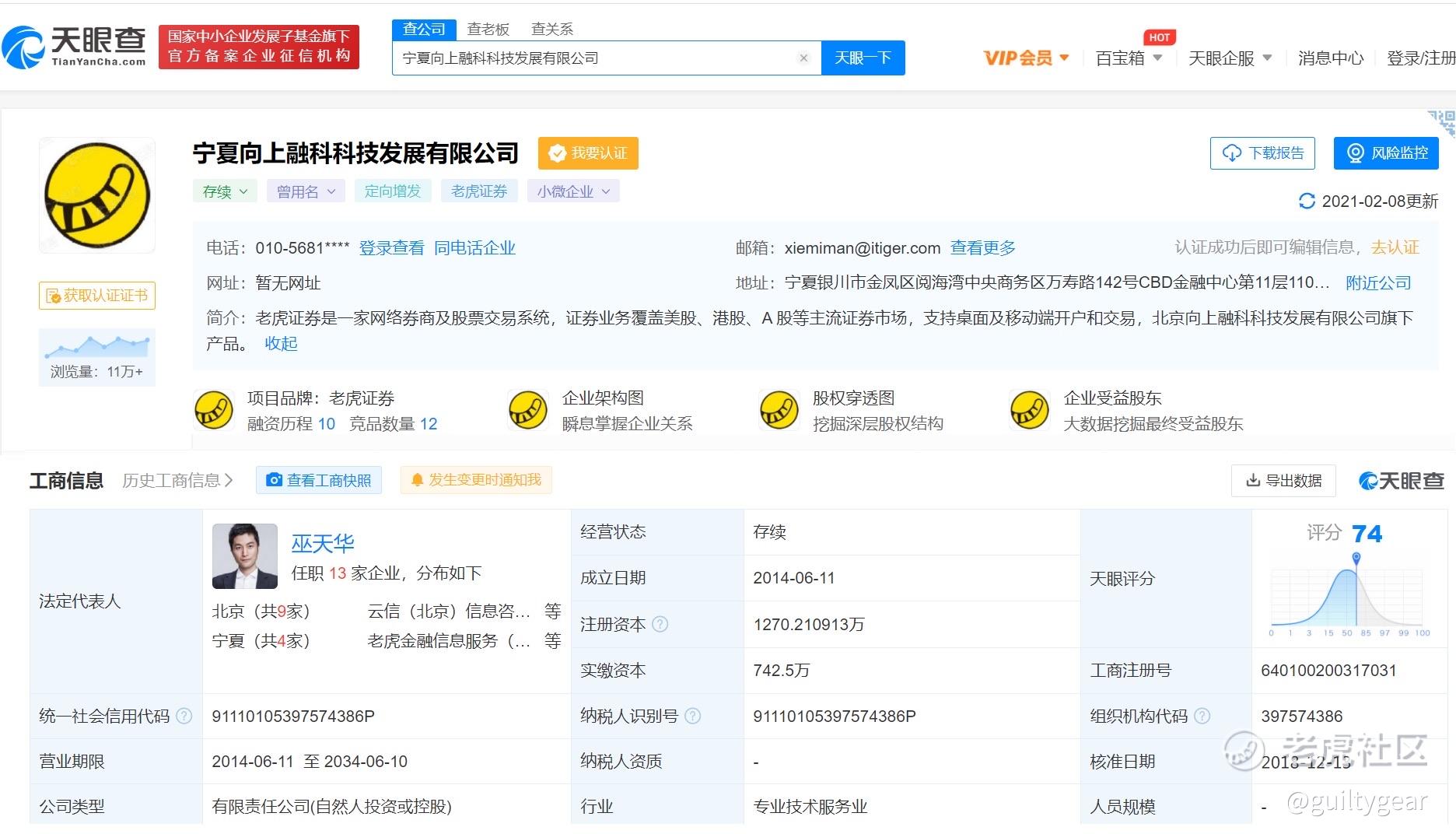Click 云信（北京）信息咨... company link

[449, 611]
